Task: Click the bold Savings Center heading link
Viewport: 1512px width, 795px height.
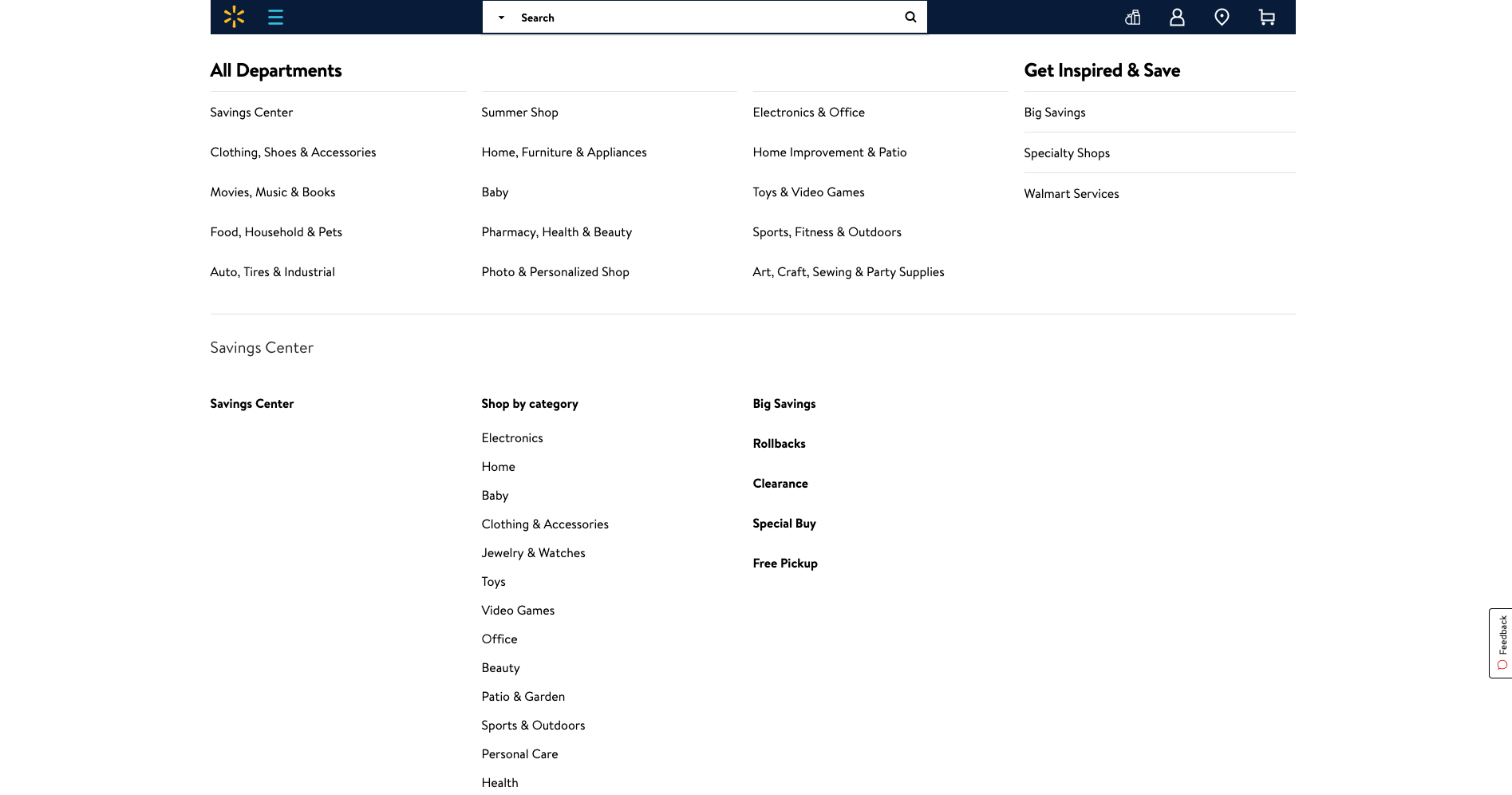Action: [x=251, y=404]
